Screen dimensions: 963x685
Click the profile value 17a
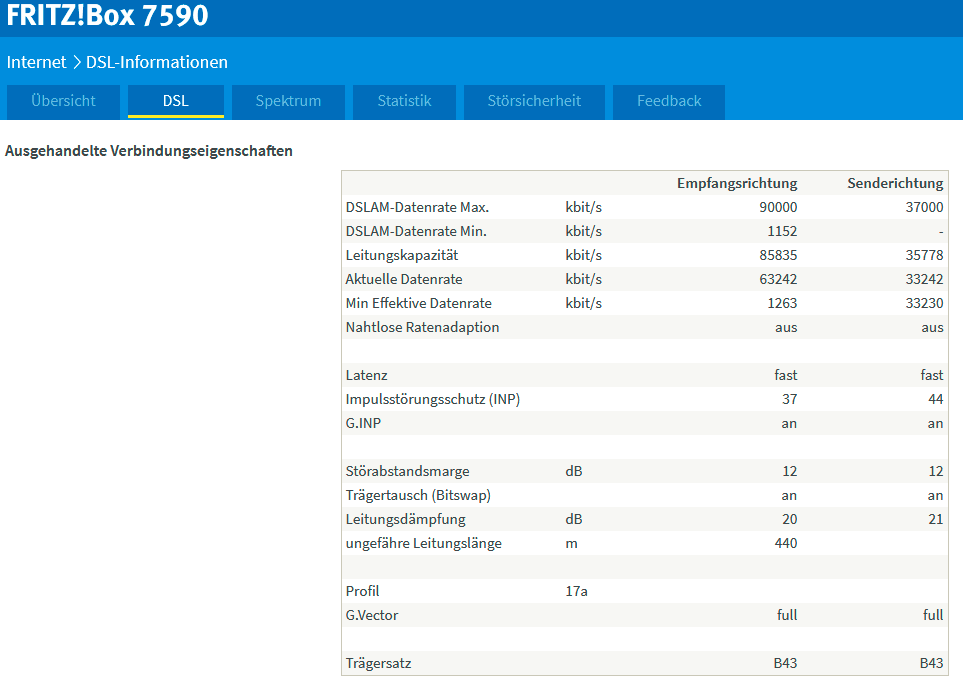[x=576, y=591]
